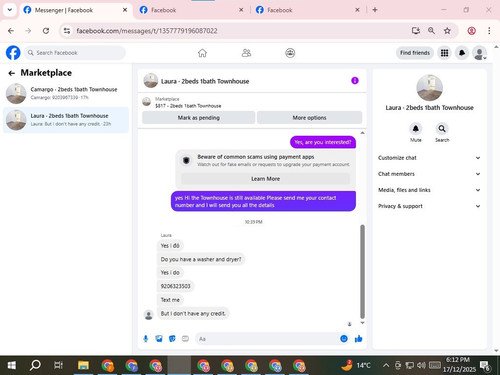Image resolution: width=500 pixels, height=375 pixels.
Task: Close the Messenger | Facebook tab
Action: 125,10
